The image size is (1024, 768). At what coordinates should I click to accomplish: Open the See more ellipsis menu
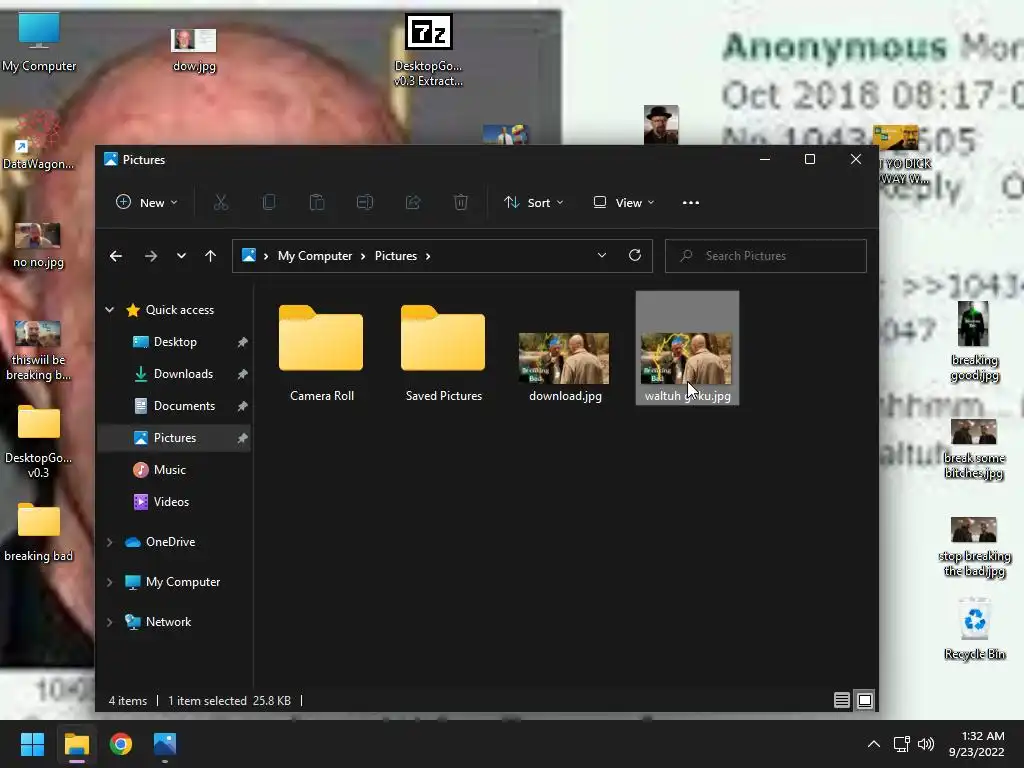[690, 202]
